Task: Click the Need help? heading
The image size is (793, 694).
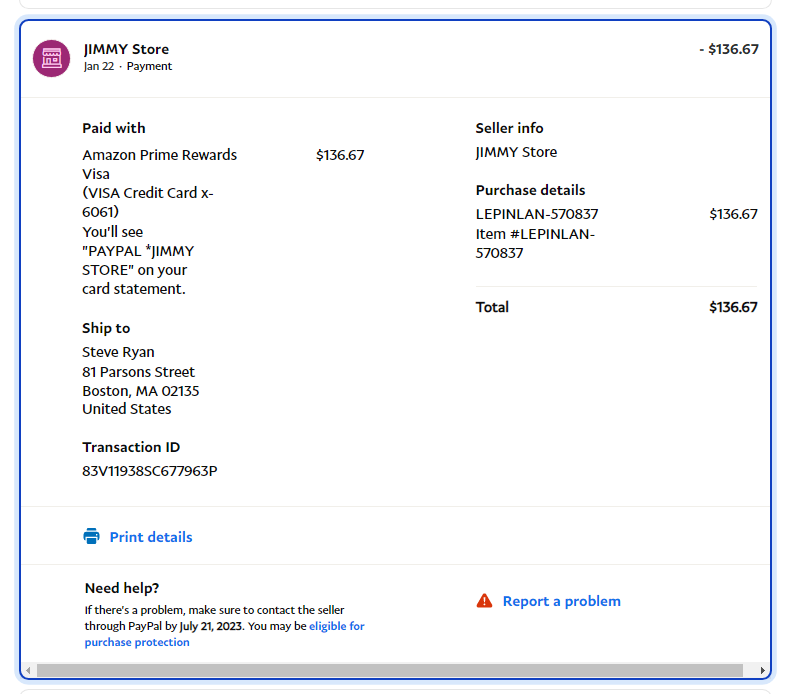Action: point(122,588)
